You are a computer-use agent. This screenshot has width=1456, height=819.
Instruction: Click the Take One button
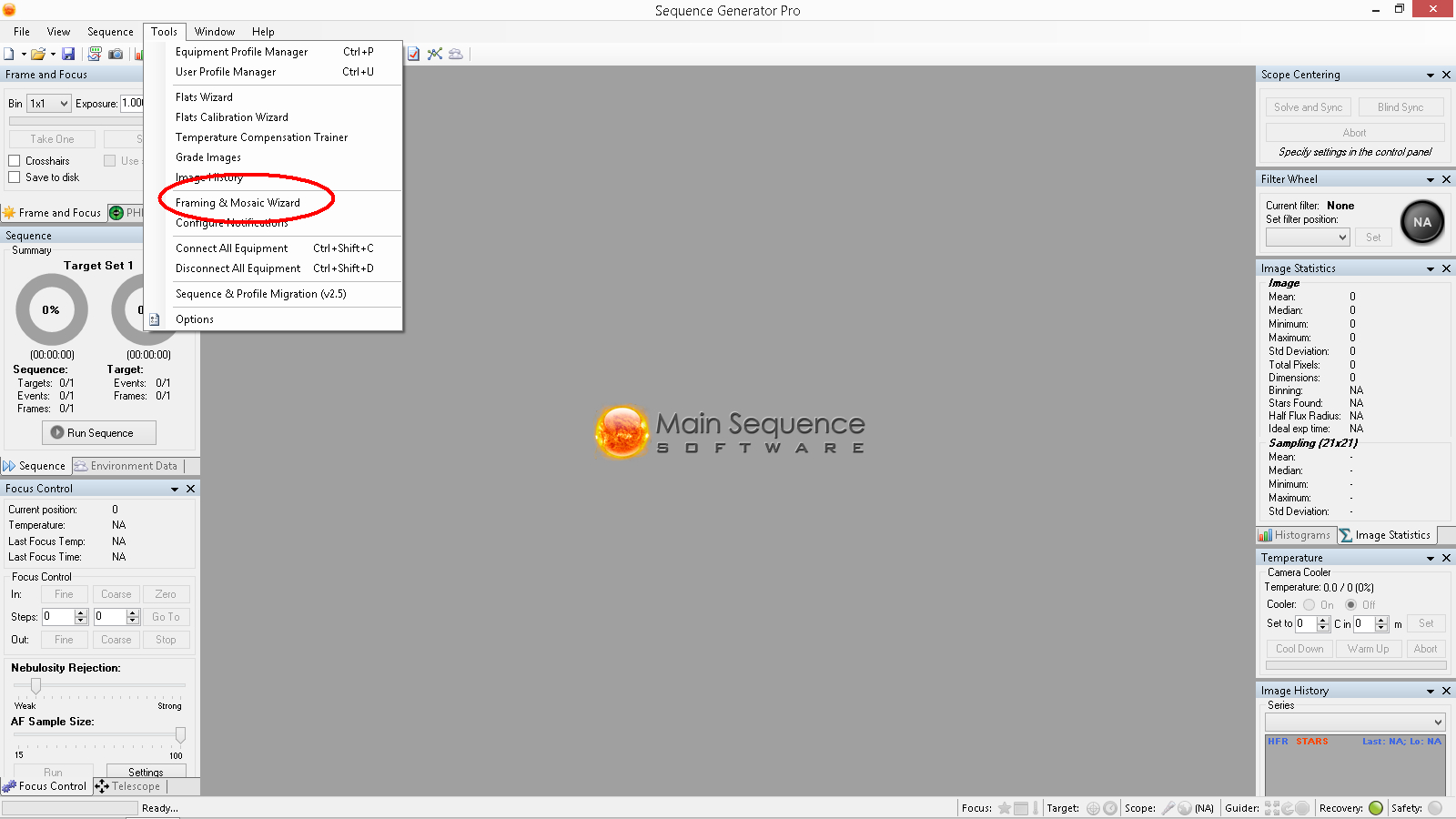click(x=52, y=139)
